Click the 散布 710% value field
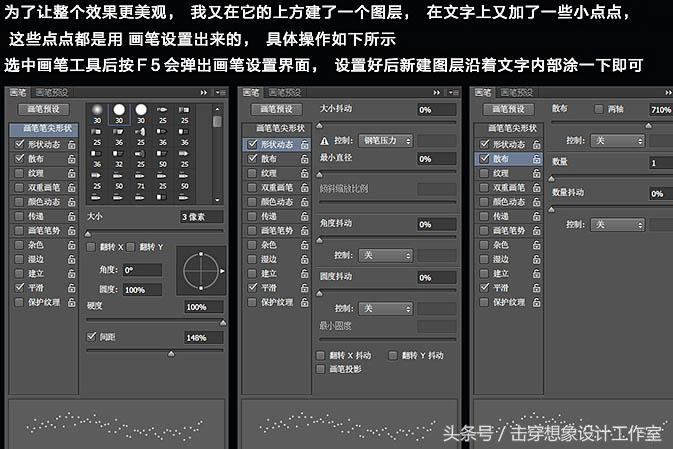This screenshot has width=673, height=449. pyautogui.click(x=661, y=109)
